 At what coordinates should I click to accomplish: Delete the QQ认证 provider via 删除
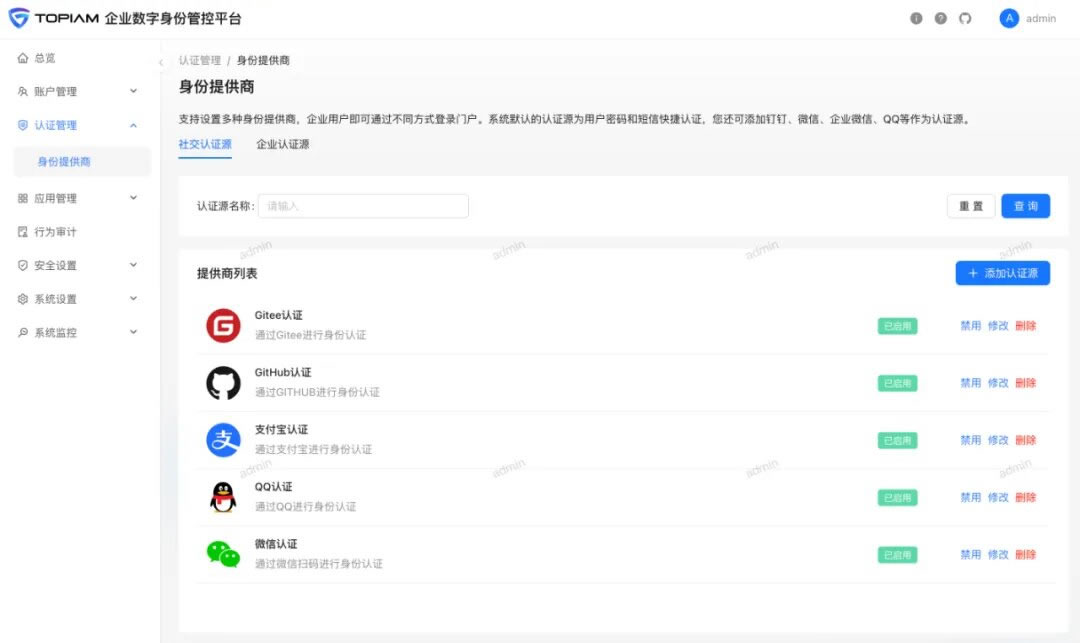point(1026,497)
